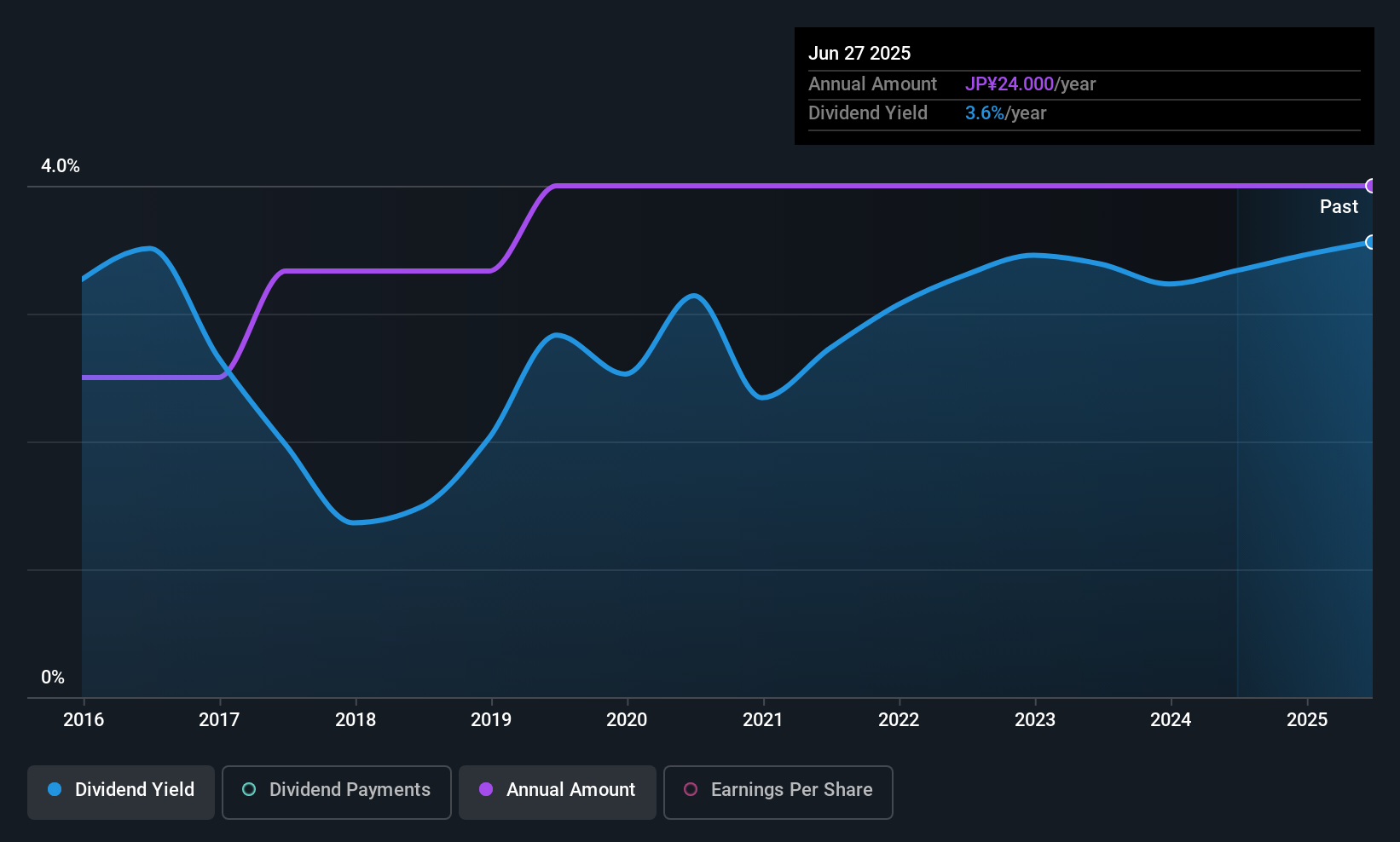The image size is (1400, 842).
Task: Click the Jun 27 2025 tooltip date
Action: pos(859,53)
